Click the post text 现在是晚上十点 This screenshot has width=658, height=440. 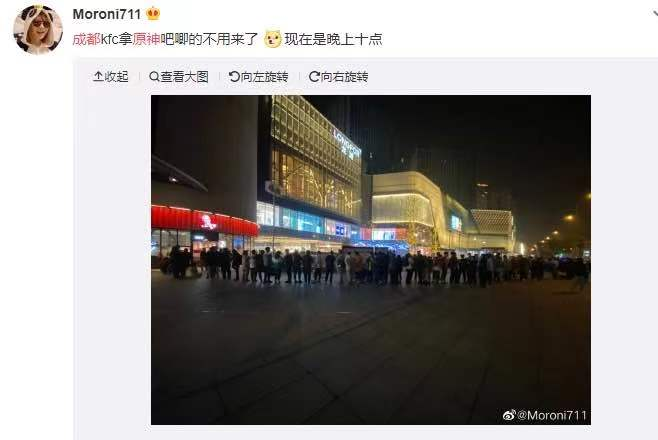pos(333,39)
